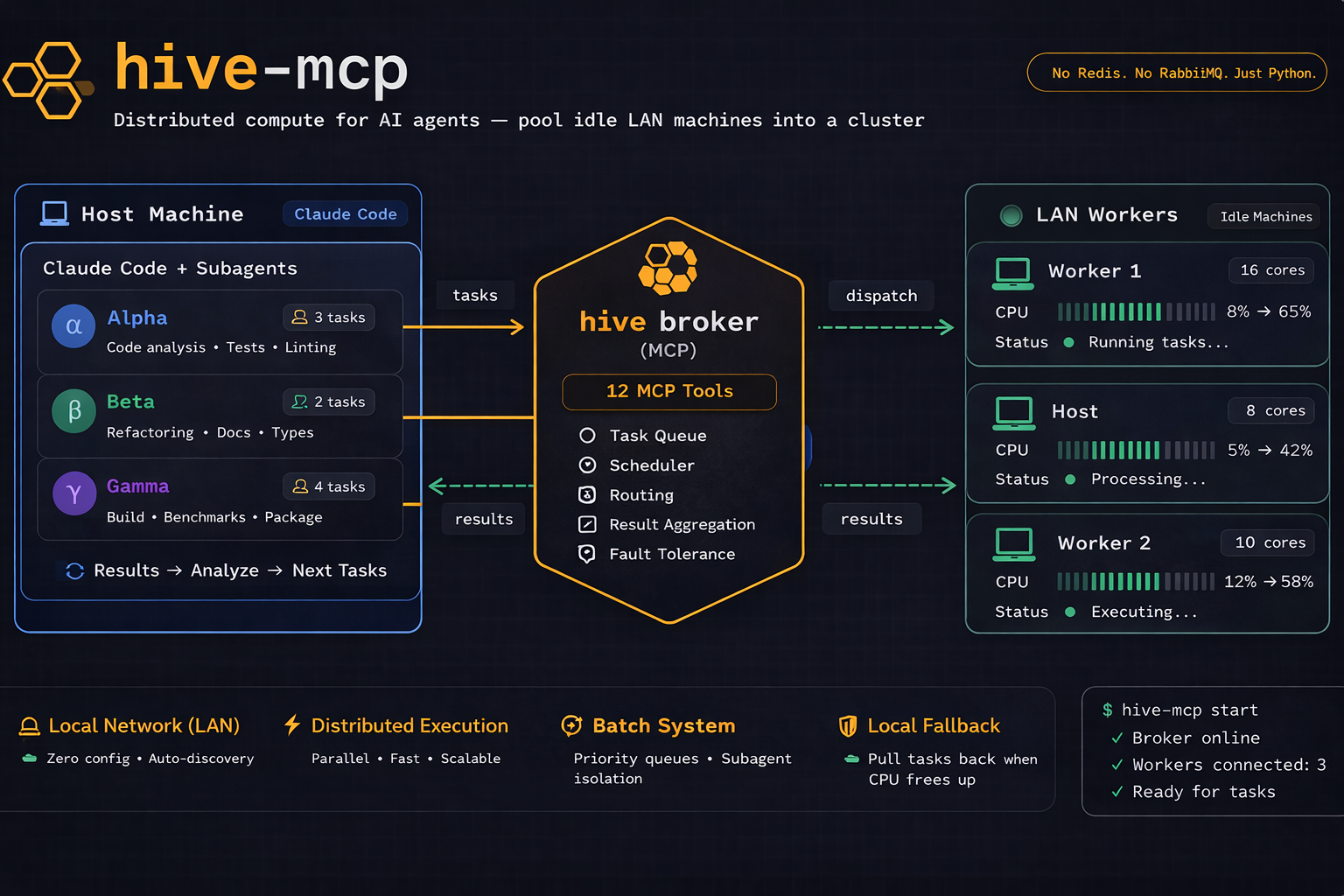Open the Routing tool icon
The image size is (1344, 896).
tap(587, 494)
